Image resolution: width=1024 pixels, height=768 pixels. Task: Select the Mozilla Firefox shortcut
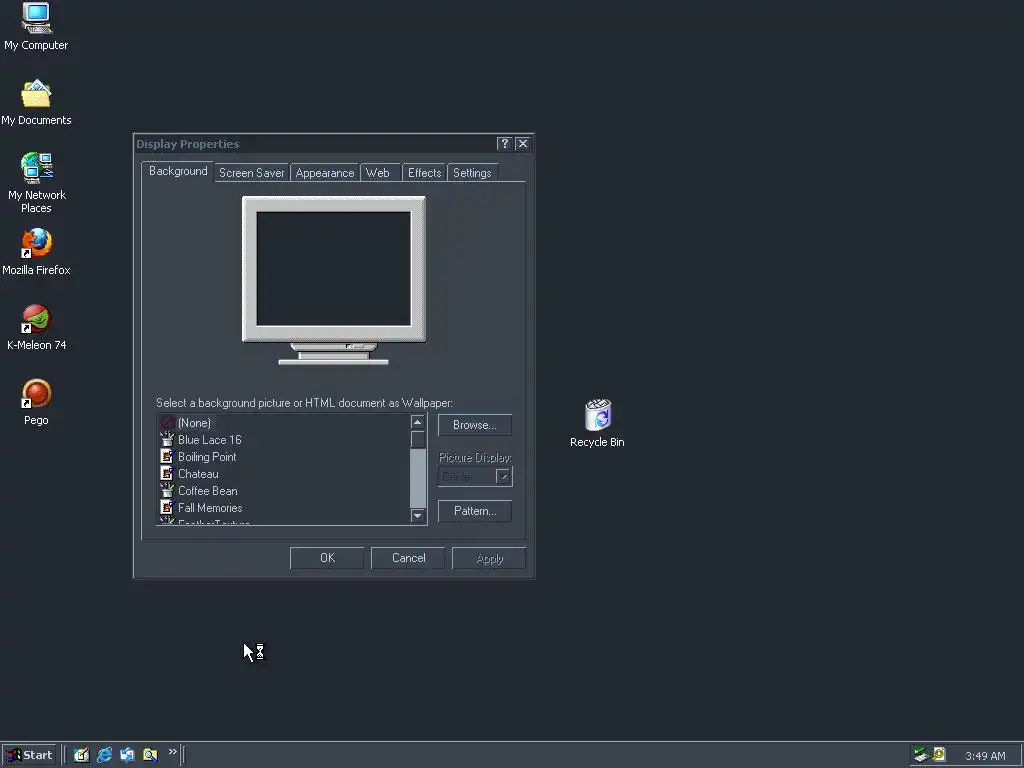tap(36, 251)
